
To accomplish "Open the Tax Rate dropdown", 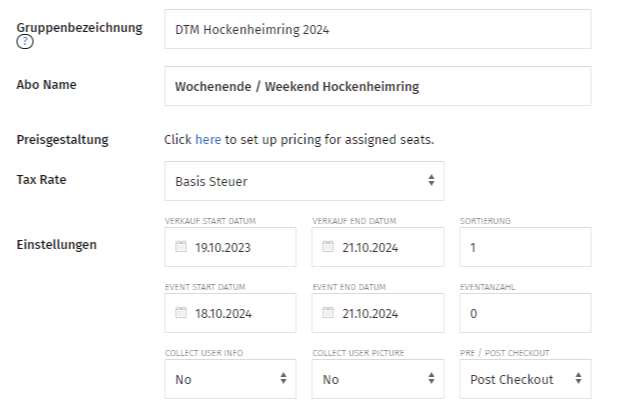I will [x=303, y=181].
